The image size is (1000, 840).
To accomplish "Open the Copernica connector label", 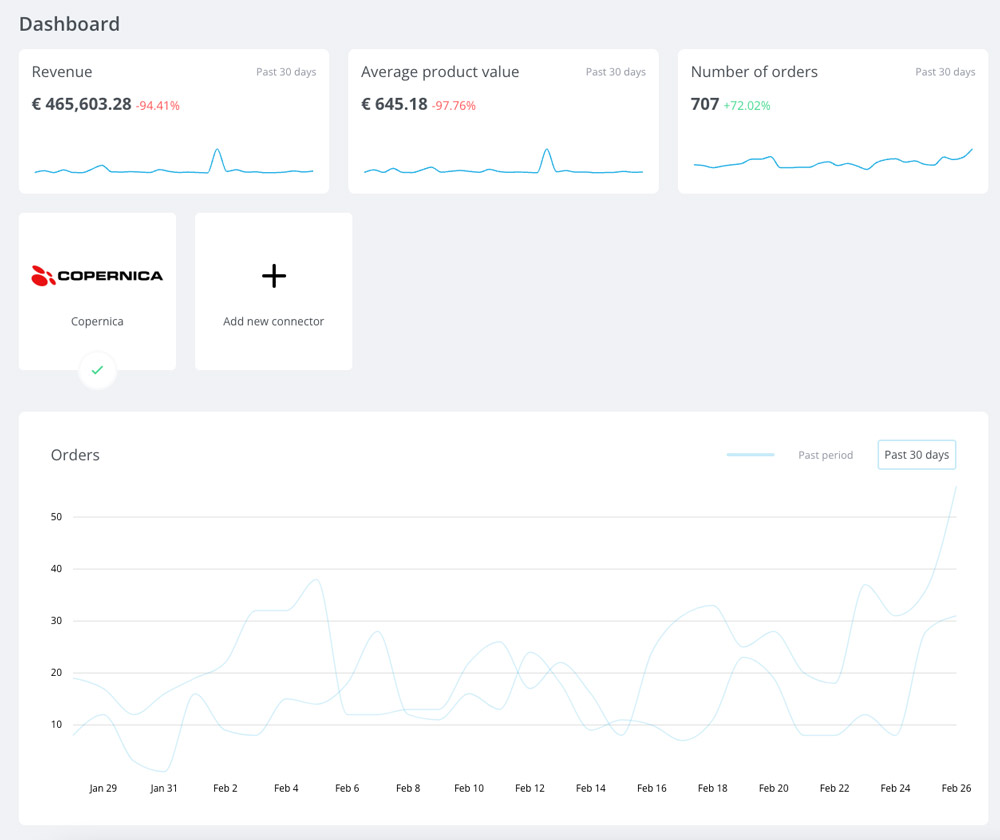I will 97,321.
